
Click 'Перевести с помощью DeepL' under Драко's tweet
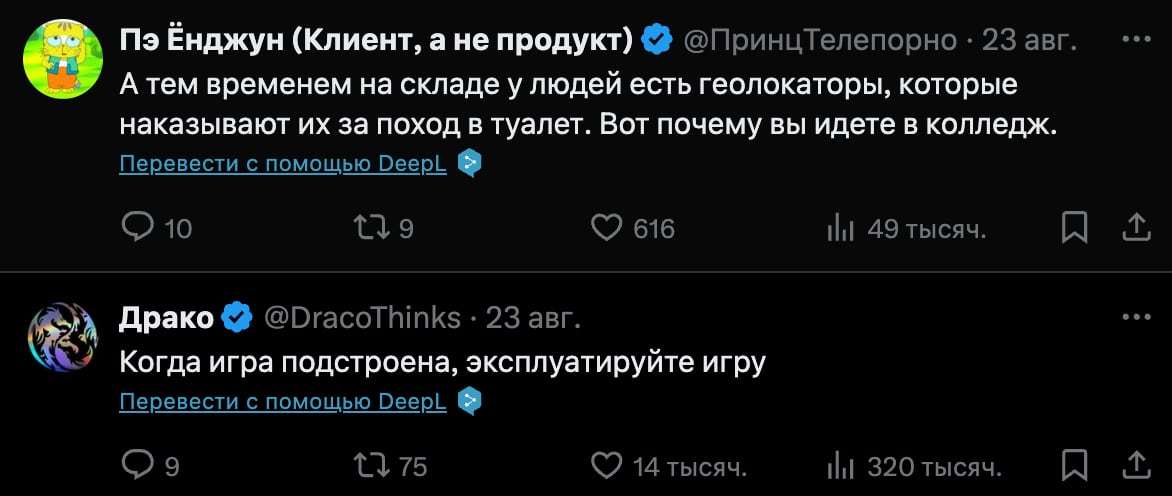[283, 402]
